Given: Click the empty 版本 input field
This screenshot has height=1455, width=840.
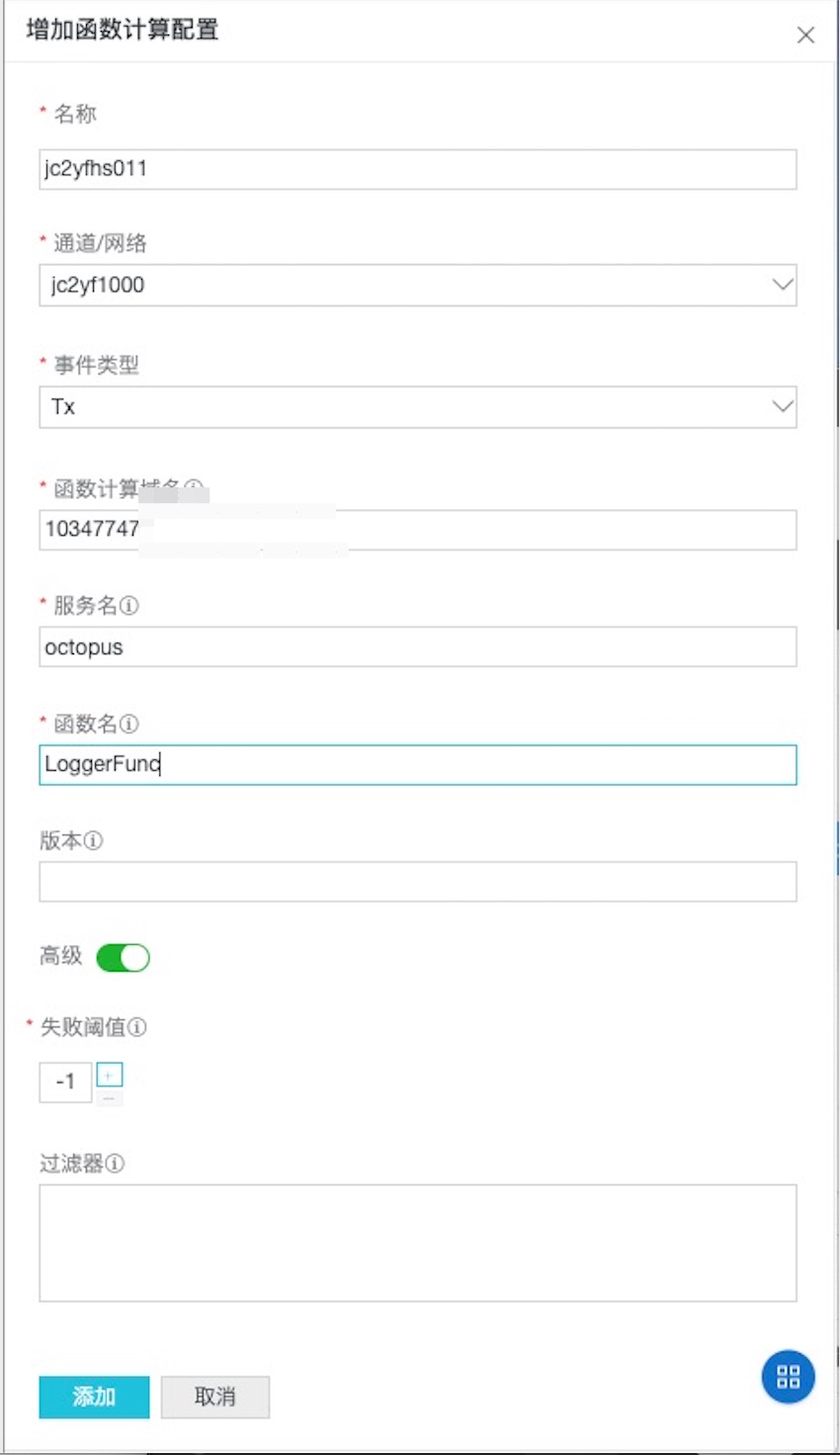Looking at the screenshot, I should (x=418, y=881).
